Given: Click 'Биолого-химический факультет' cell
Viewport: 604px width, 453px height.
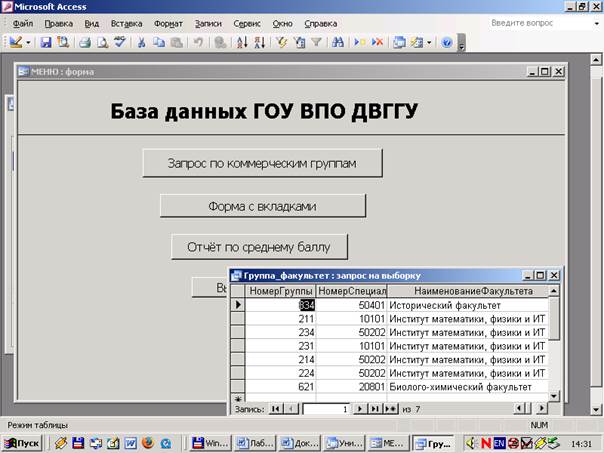Looking at the screenshot, I should [x=468, y=387].
